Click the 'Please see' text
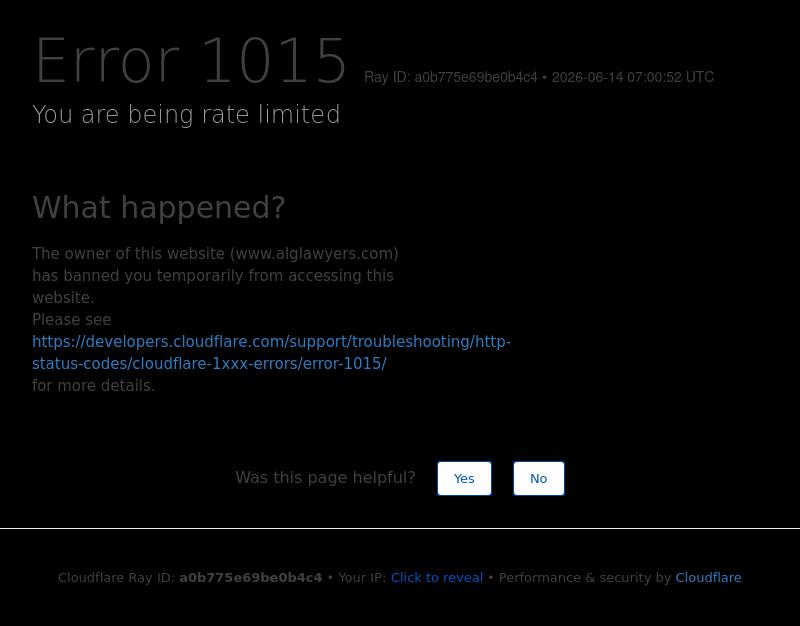Image resolution: width=800 pixels, height=626 pixels. [x=71, y=319]
